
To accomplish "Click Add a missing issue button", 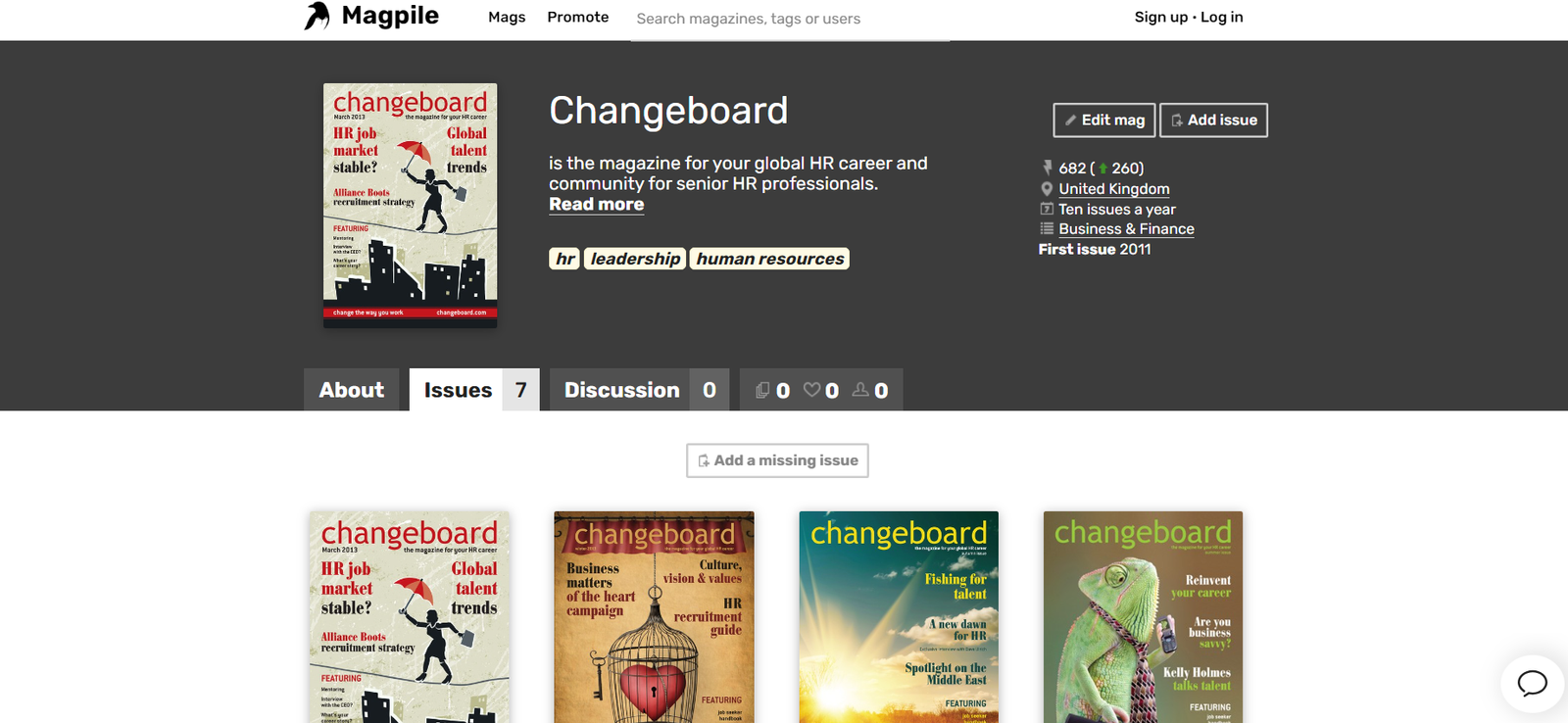I will click(777, 460).
